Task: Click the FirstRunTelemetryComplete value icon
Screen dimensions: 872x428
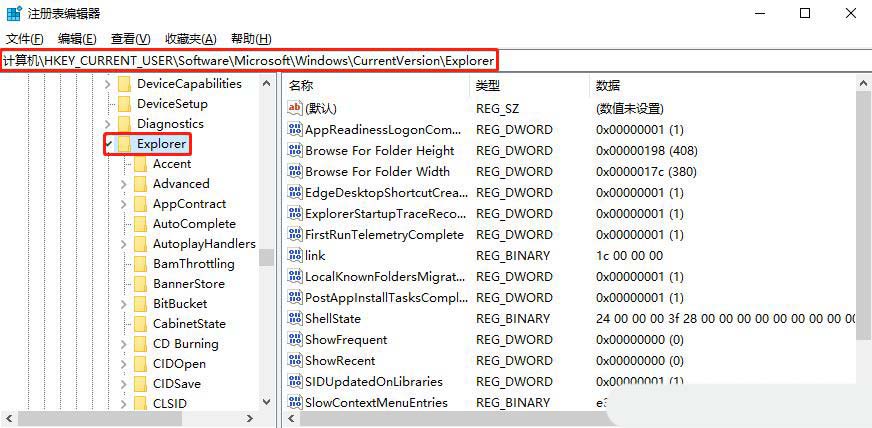Action: coord(295,235)
